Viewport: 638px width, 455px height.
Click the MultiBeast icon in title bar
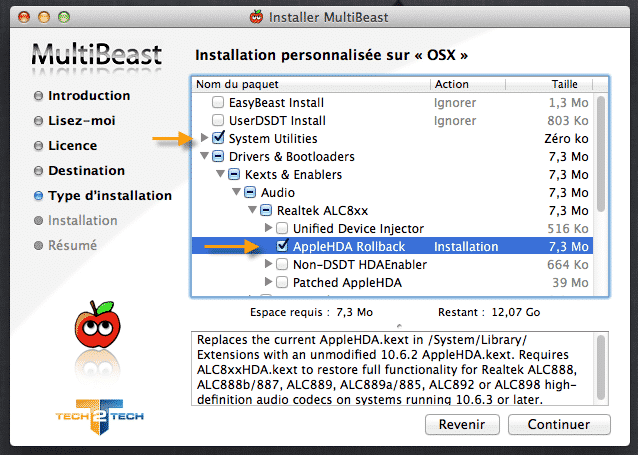pos(256,16)
